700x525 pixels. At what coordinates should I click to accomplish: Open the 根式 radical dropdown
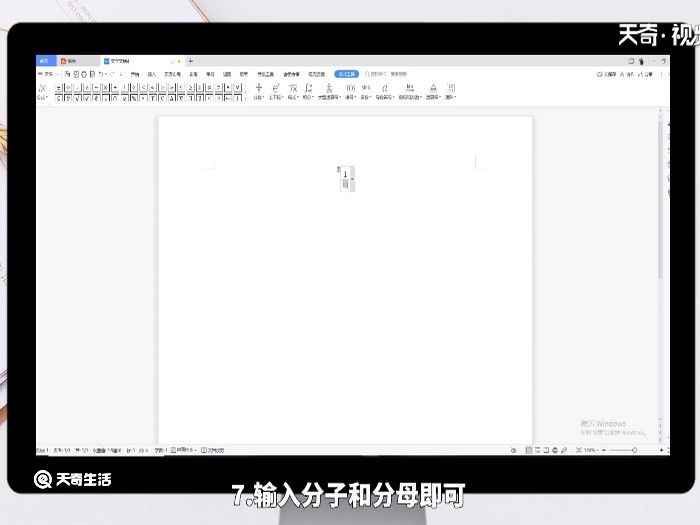[x=293, y=91]
